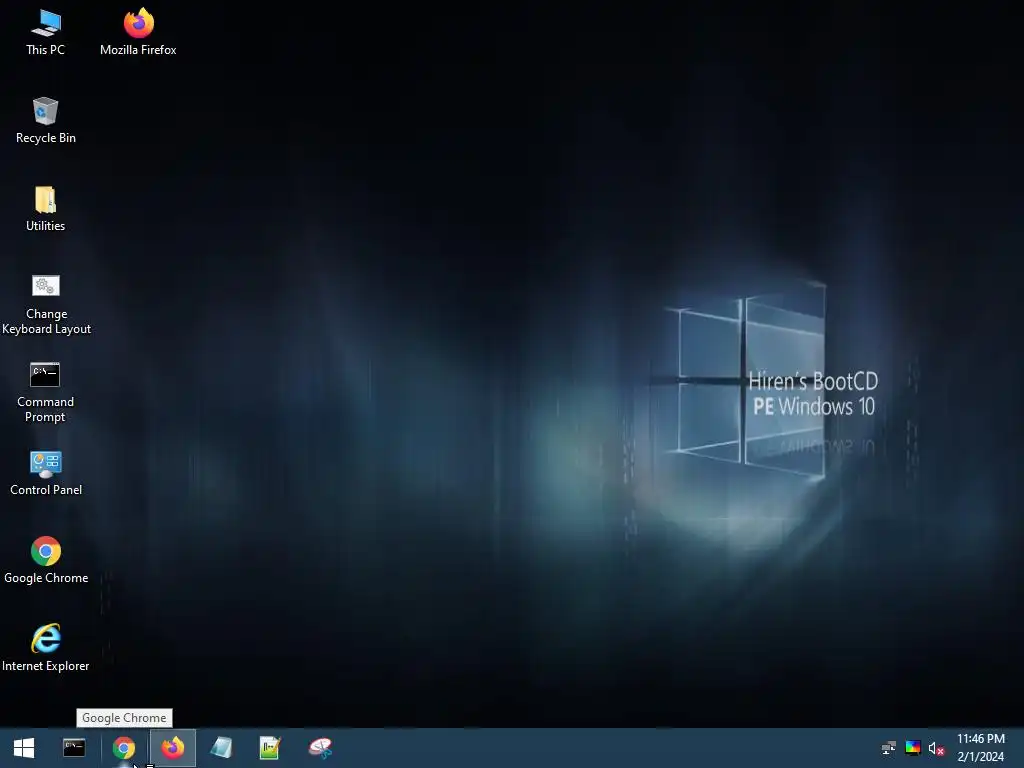The image size is (1024, 768).
Task: Open the scissors snipping taskbar icon
Action: pos(320,748)
